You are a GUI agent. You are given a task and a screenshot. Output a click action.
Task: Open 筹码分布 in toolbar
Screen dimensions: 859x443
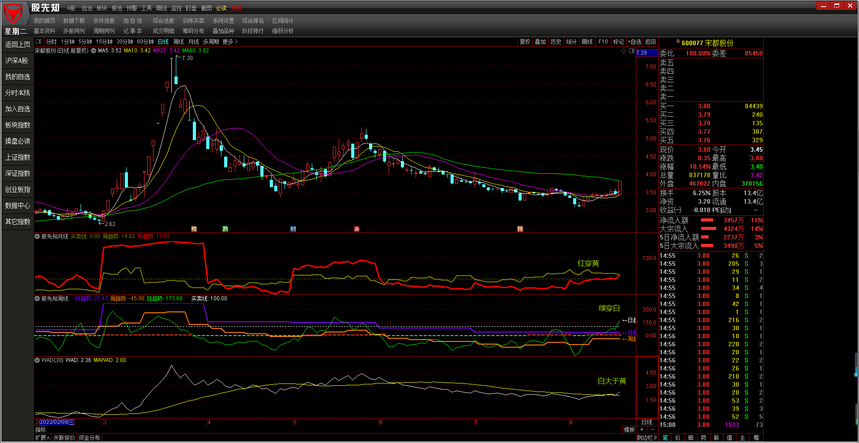(193, 31)
